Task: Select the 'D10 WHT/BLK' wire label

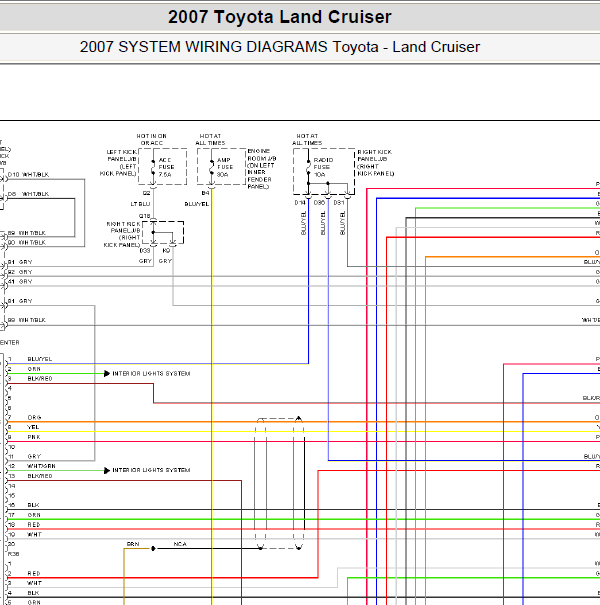Action: click(28, 175)
